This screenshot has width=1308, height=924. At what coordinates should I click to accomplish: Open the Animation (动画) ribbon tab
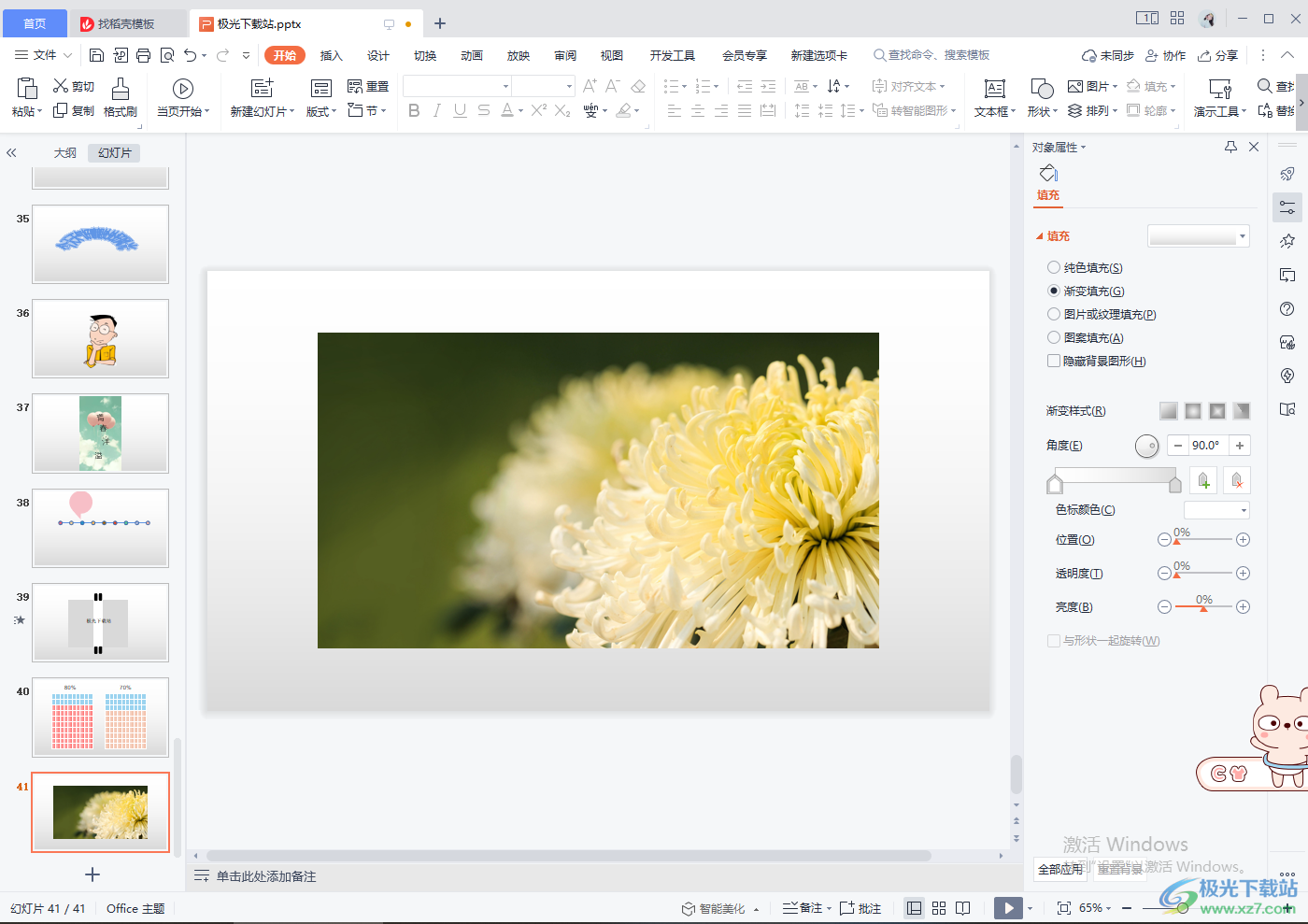(472, 55)
